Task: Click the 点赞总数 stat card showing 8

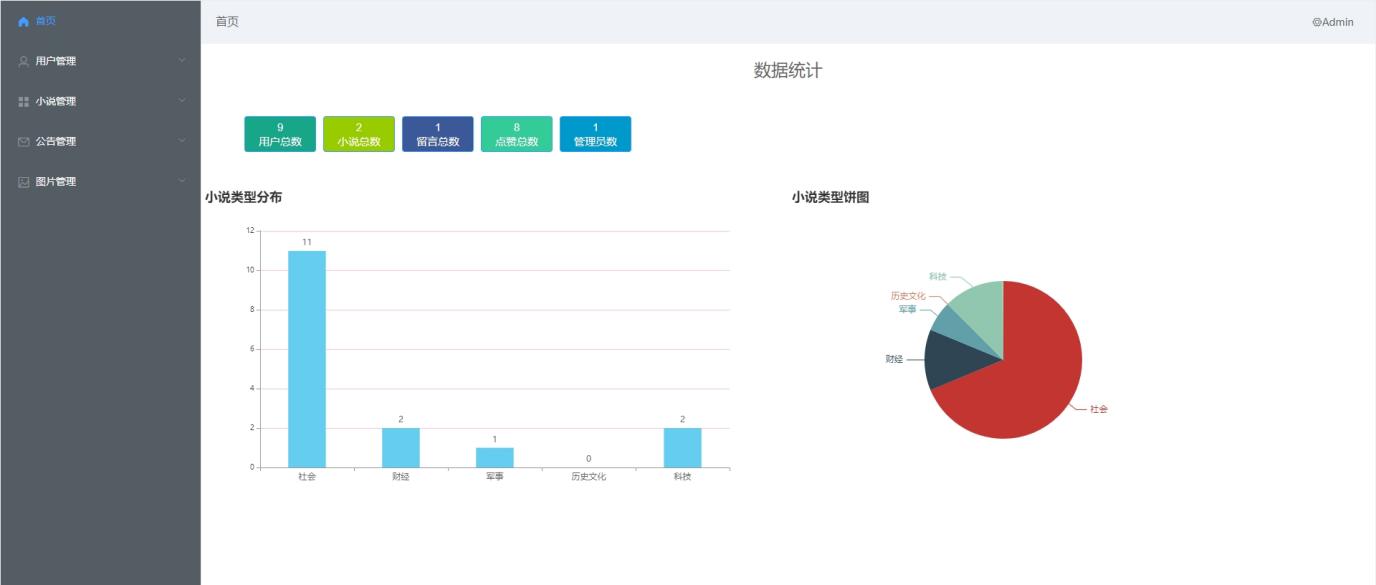Action: click(517, 133)
